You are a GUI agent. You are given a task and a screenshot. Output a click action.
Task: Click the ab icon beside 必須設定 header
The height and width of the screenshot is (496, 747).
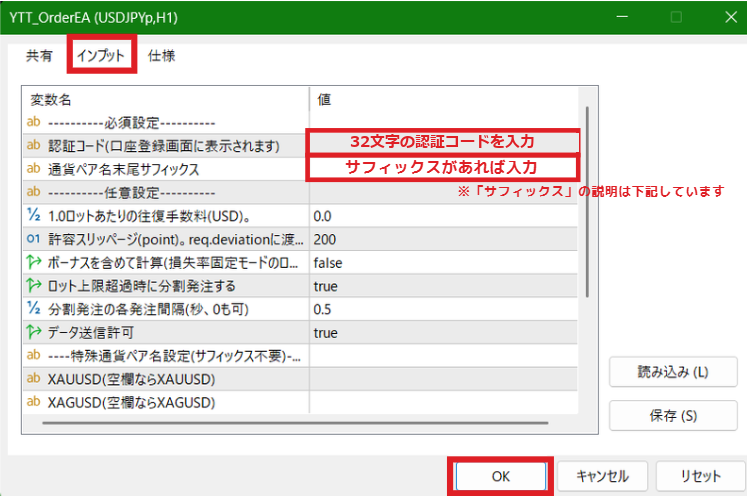pos(33,122)
